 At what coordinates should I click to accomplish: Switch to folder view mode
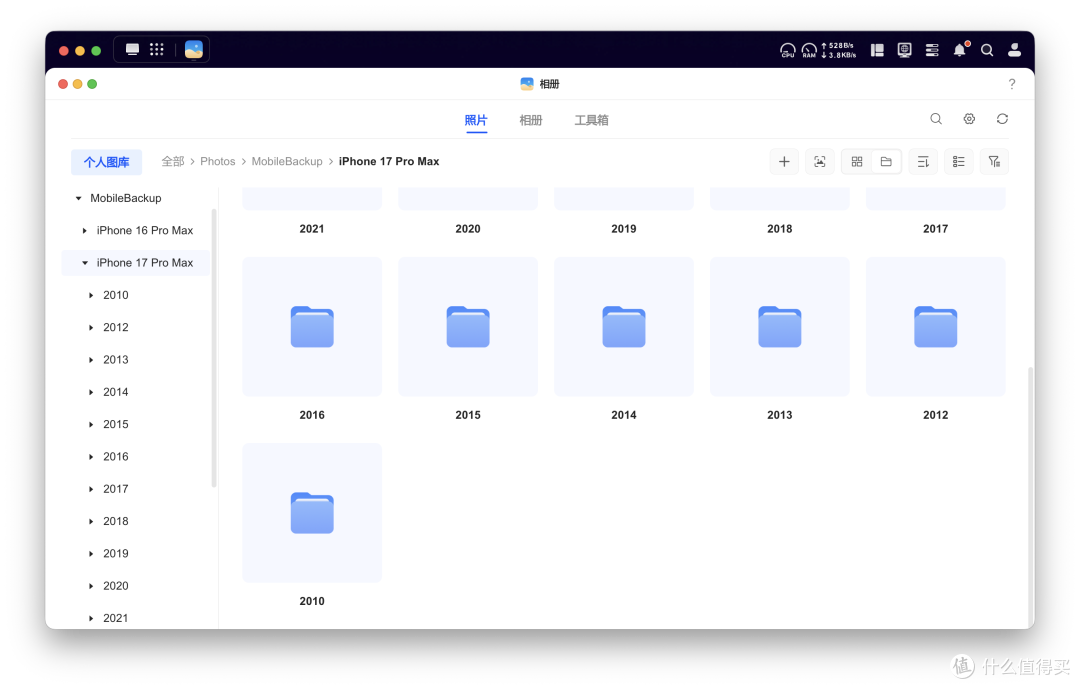coord(886,162)
